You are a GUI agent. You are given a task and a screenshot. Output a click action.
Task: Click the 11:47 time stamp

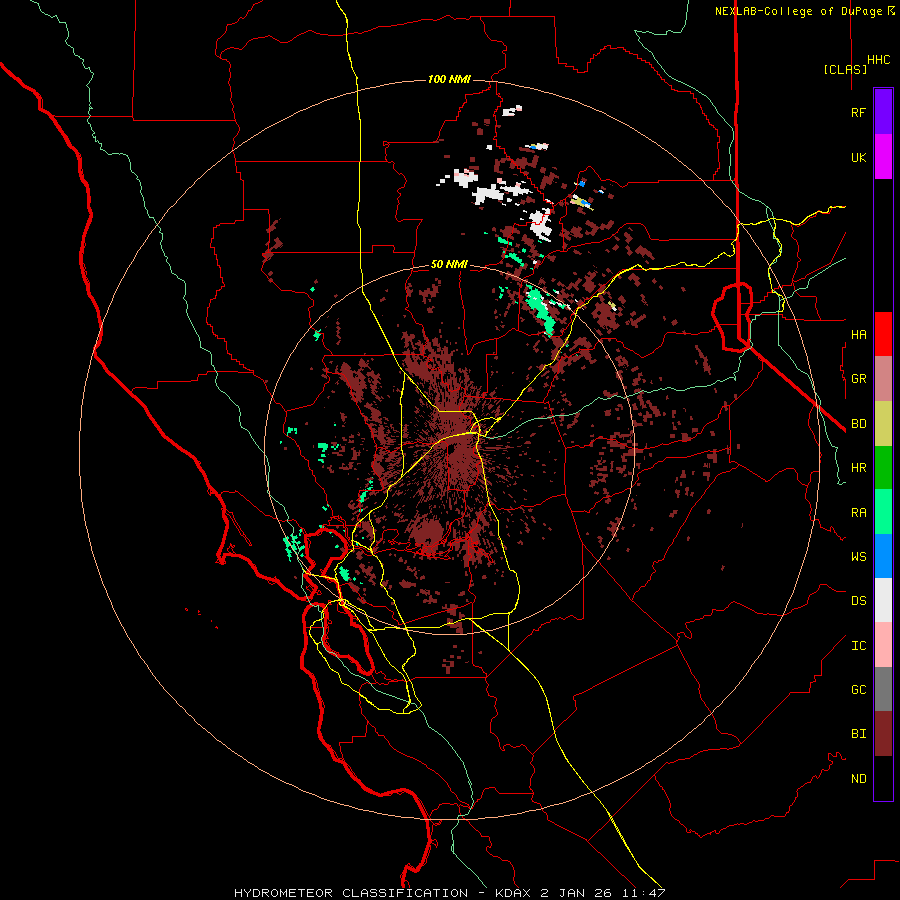click(642, 893)
